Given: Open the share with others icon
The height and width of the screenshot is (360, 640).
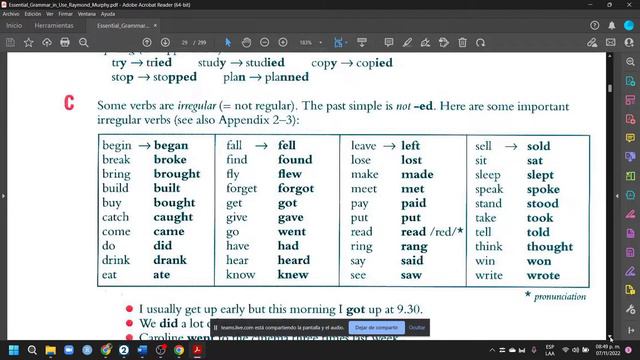Looking at the screenshot, I should coord(629,42).
